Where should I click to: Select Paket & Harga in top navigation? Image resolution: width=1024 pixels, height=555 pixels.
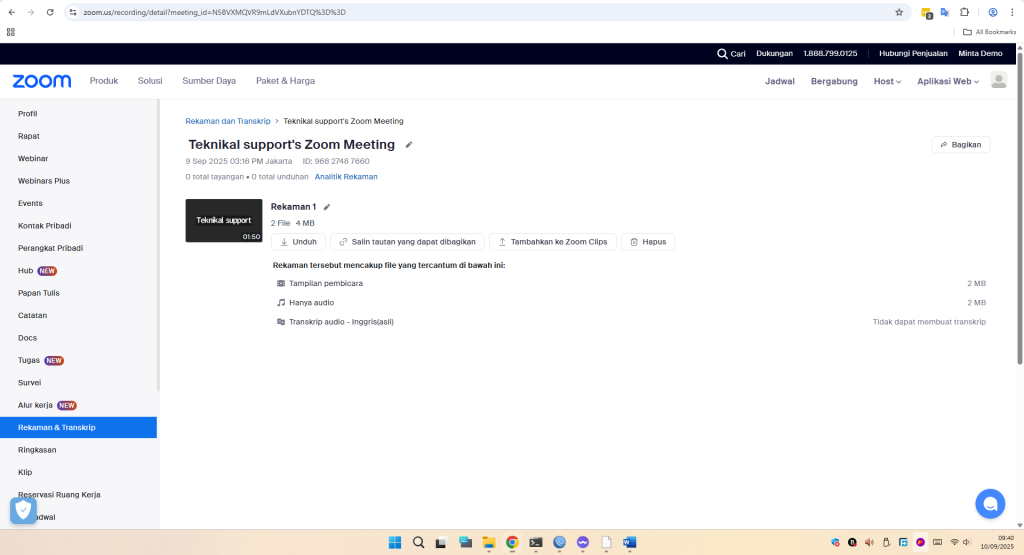pos(285,81)
